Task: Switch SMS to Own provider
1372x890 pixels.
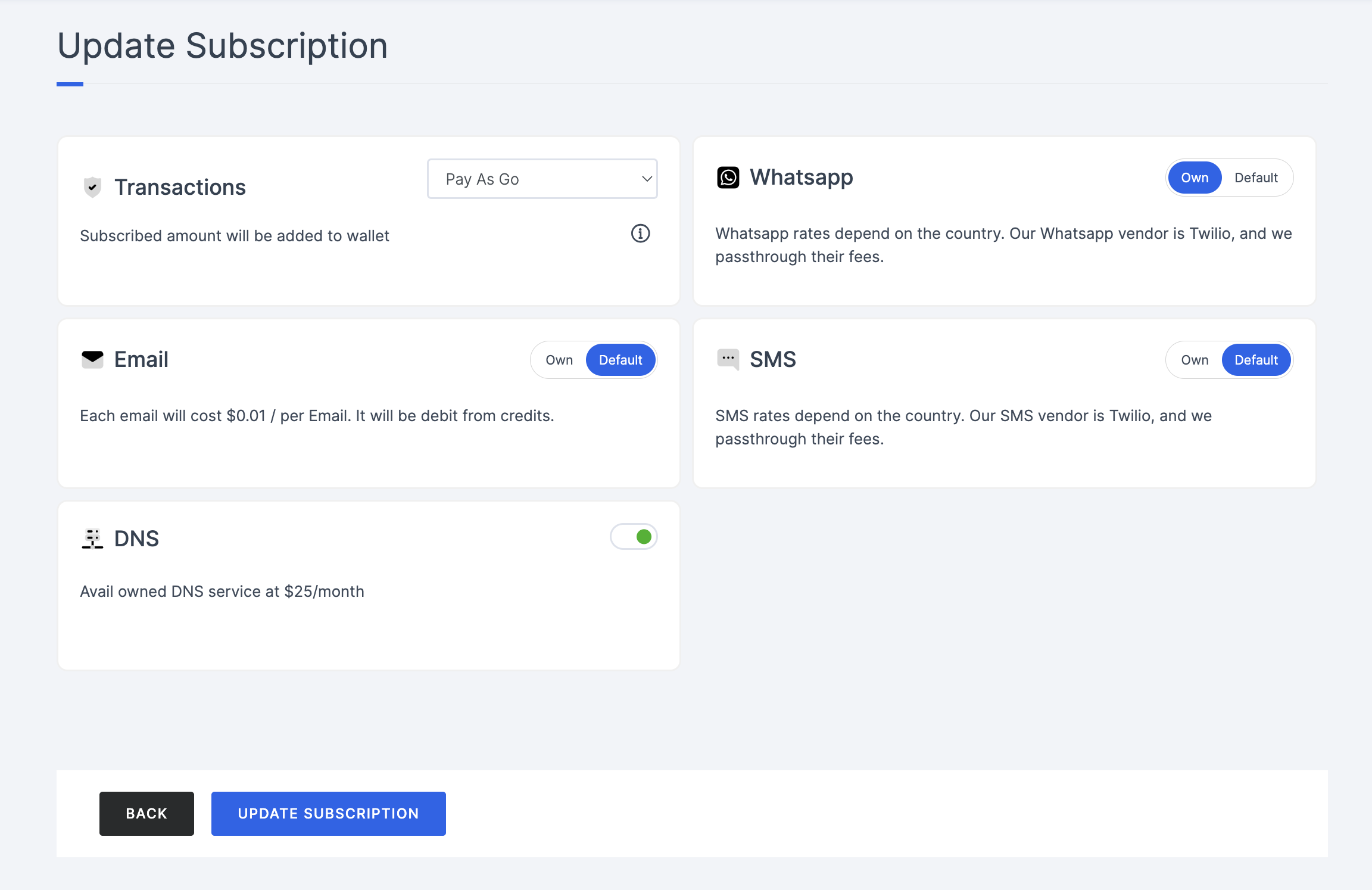Action: tap(1195, 360)
